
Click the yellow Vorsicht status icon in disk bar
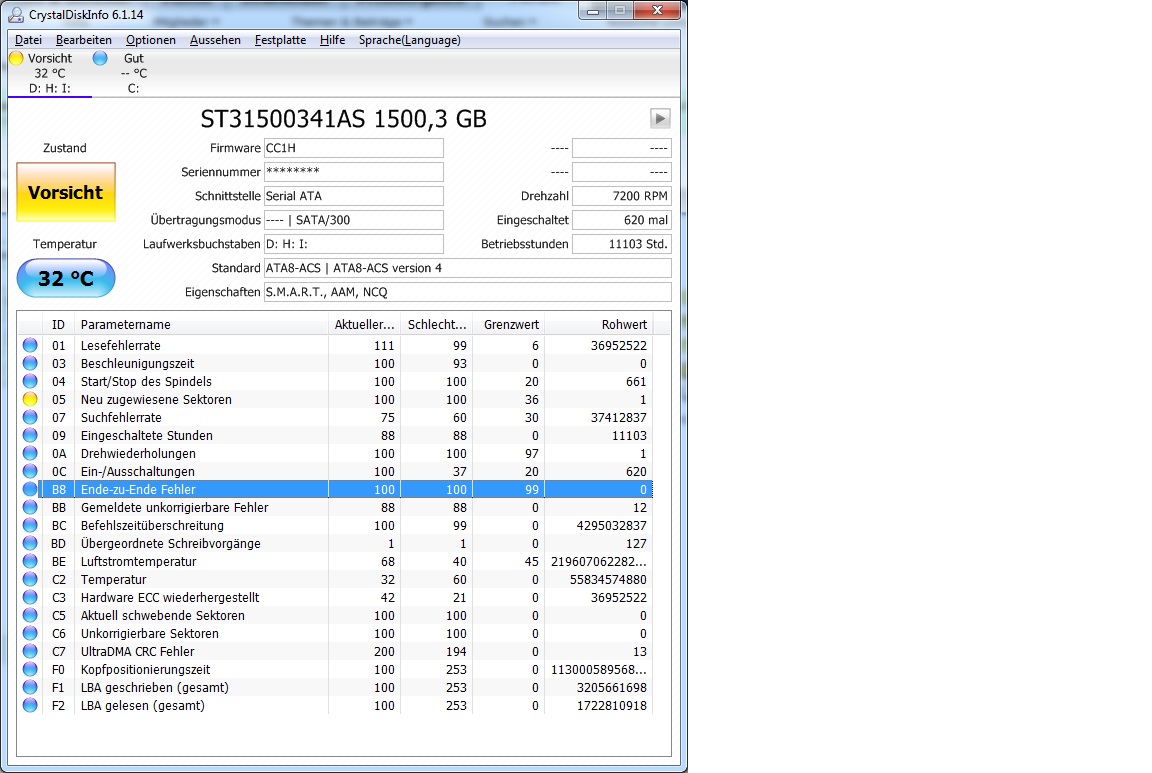16,58
